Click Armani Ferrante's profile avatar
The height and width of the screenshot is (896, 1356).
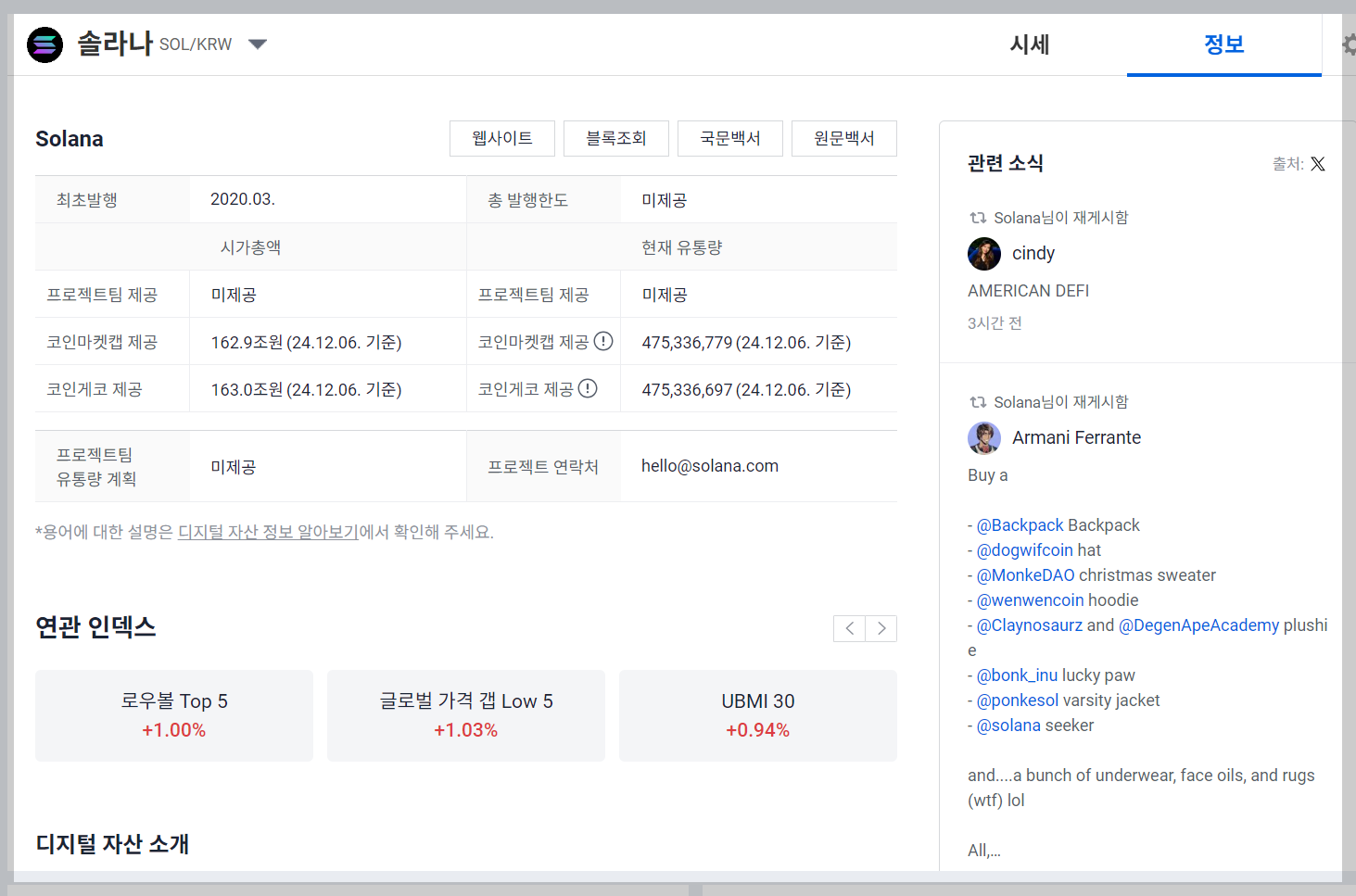click(x=984, y=437)
